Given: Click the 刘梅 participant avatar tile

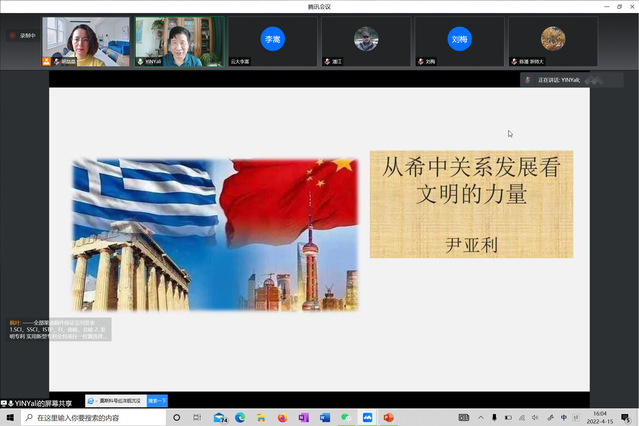Looking at the screenshot, I should point(459,41).
